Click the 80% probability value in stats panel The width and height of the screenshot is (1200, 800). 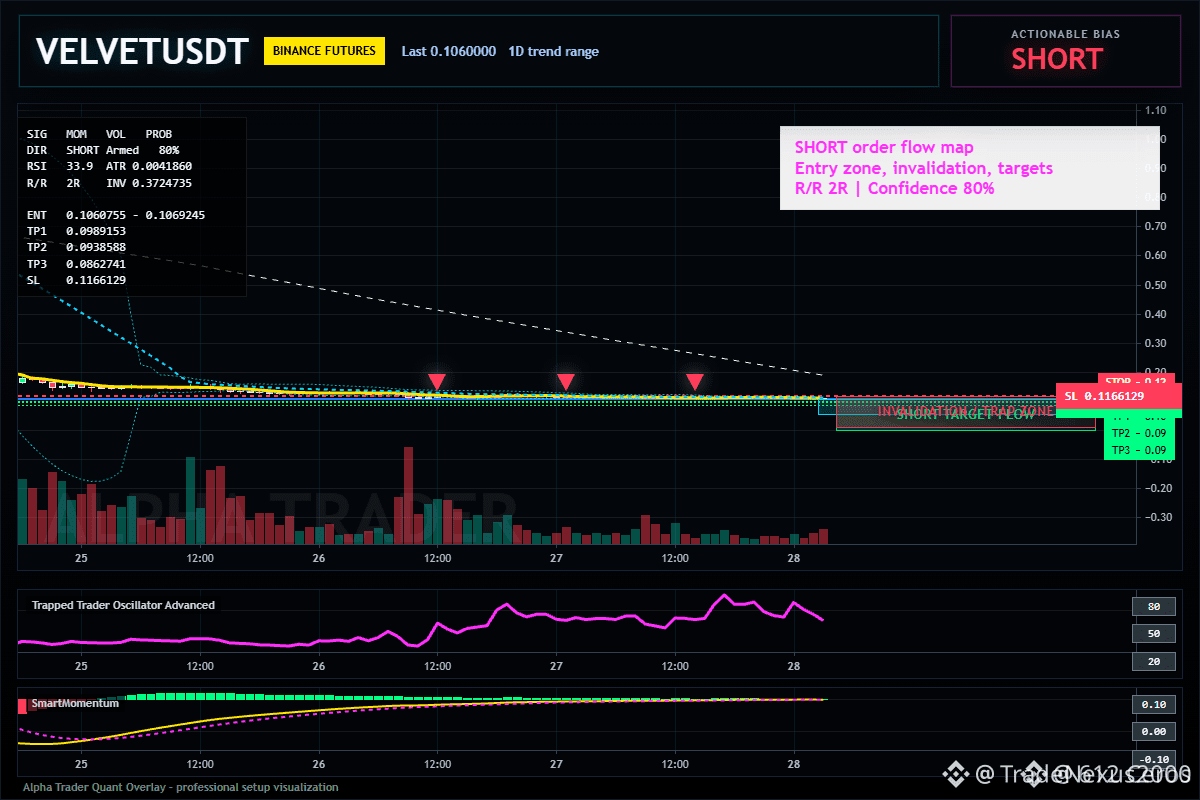(x=168, y=150)
